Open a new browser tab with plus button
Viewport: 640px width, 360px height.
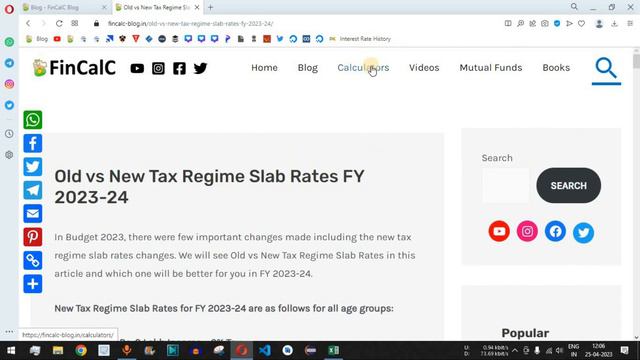(211, 7)
